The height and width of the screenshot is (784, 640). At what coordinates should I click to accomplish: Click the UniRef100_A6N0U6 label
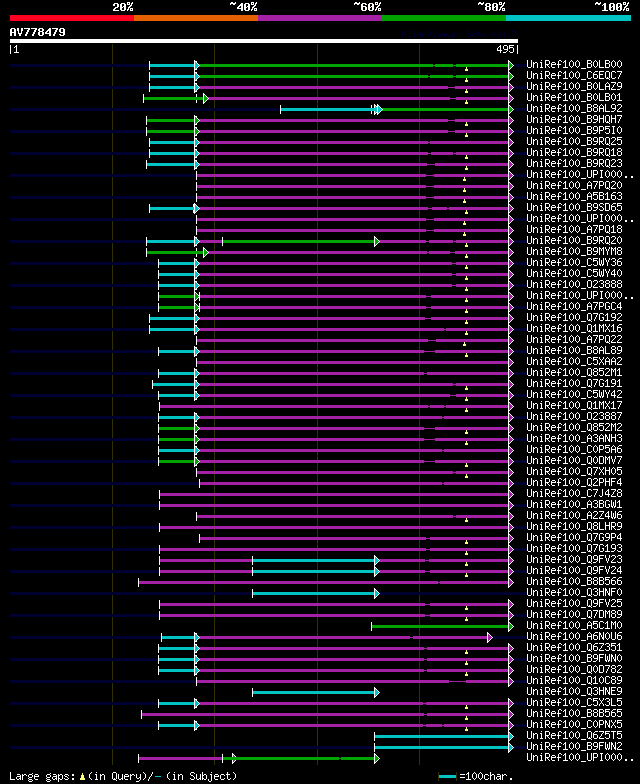[x=574, y=636]
